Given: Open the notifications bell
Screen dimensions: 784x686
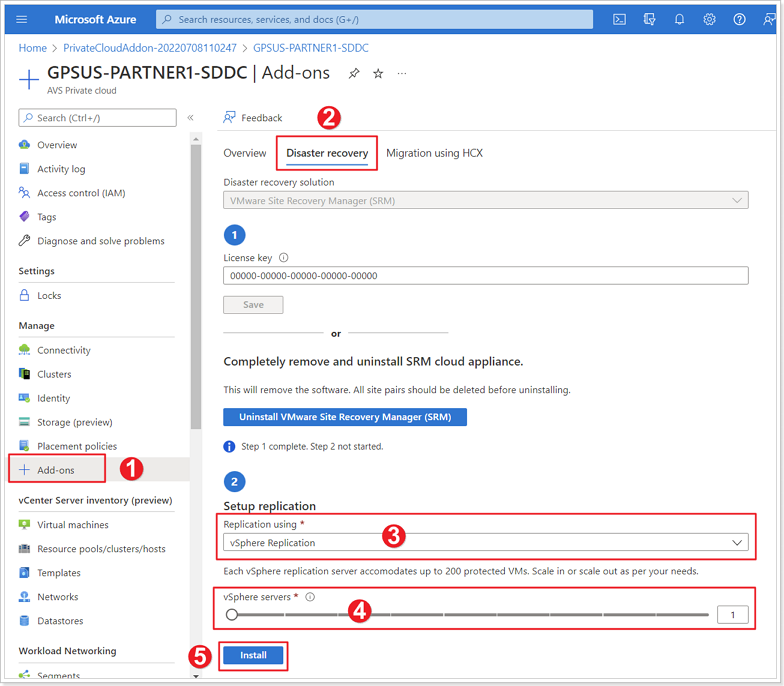Looking at the screenshot, I should click(679, 20).
